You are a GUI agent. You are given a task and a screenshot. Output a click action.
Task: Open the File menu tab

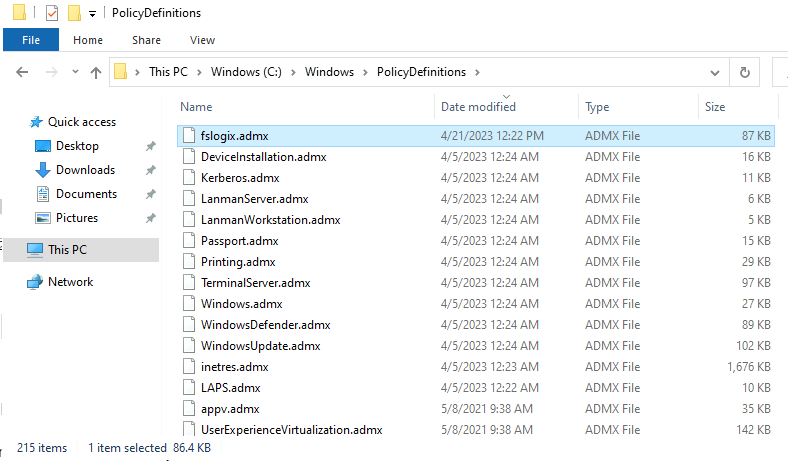click(31, 40)
